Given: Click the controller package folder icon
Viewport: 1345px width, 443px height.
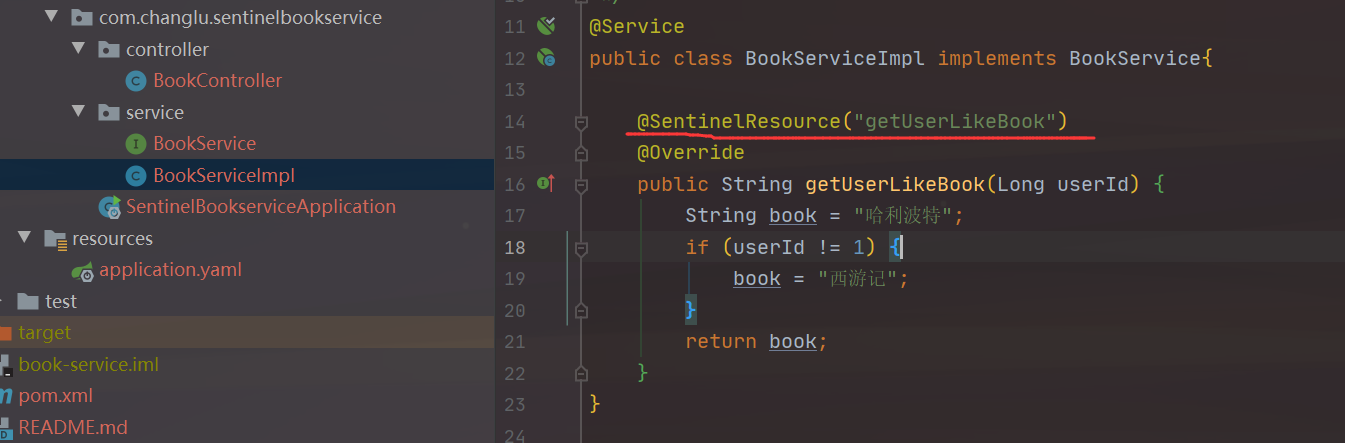Looking at the screenshot, I should click(x=109, y=49).
